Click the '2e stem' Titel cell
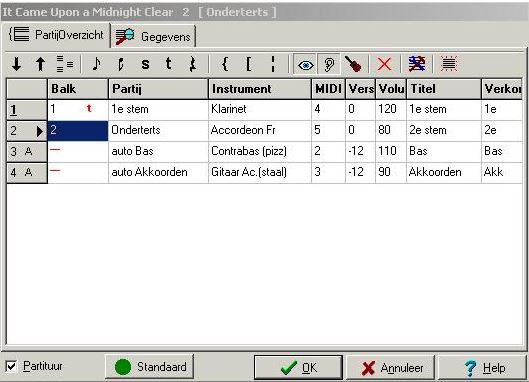Viewport: 529px width, 382px height. tap(444, 131)
